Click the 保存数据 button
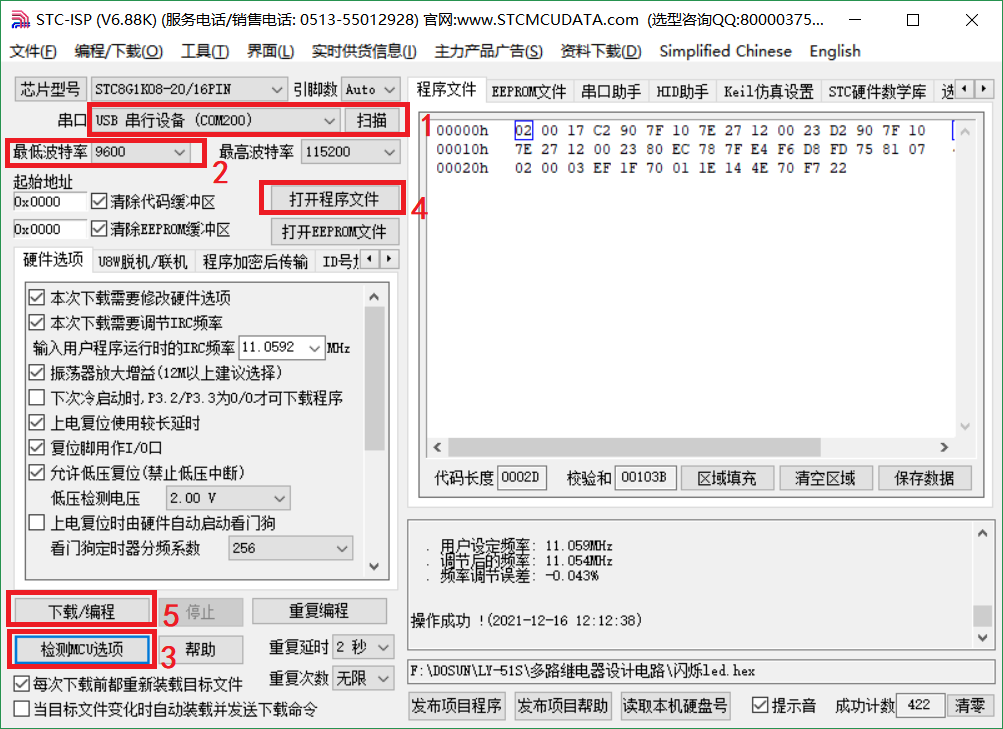This screenshot has width=1003, height=729. (x=924, y=478)
